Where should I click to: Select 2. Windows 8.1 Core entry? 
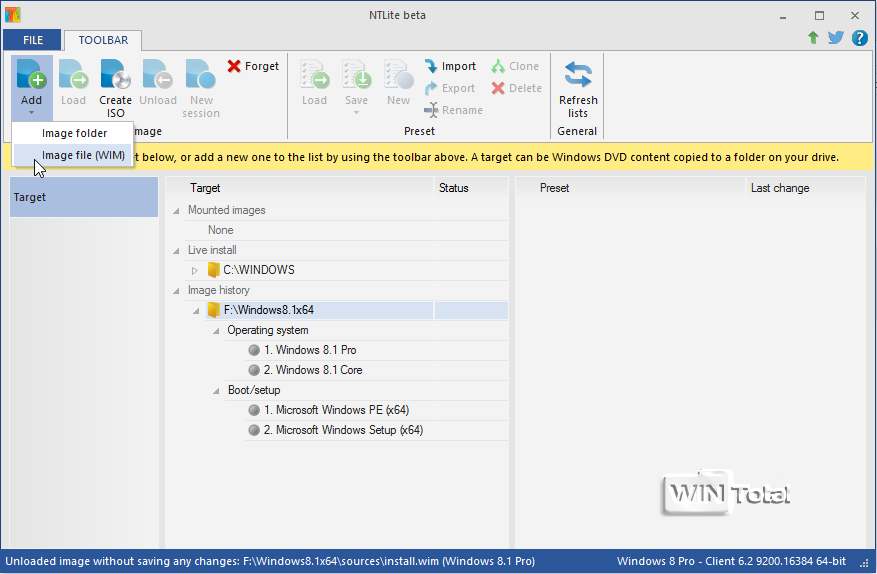pyautogui.click(x=313, y=370)
